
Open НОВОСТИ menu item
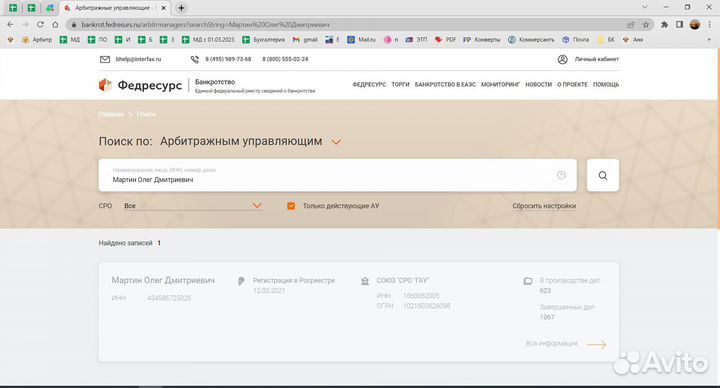click(x=538, y=84)
